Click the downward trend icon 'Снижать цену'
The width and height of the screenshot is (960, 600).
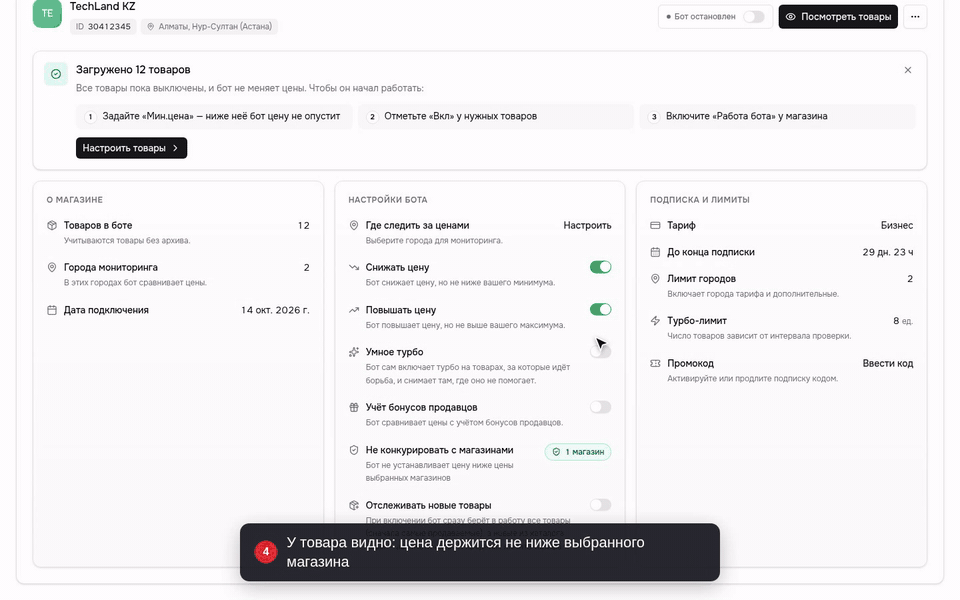pyautogui.click(x=354, y=268)
